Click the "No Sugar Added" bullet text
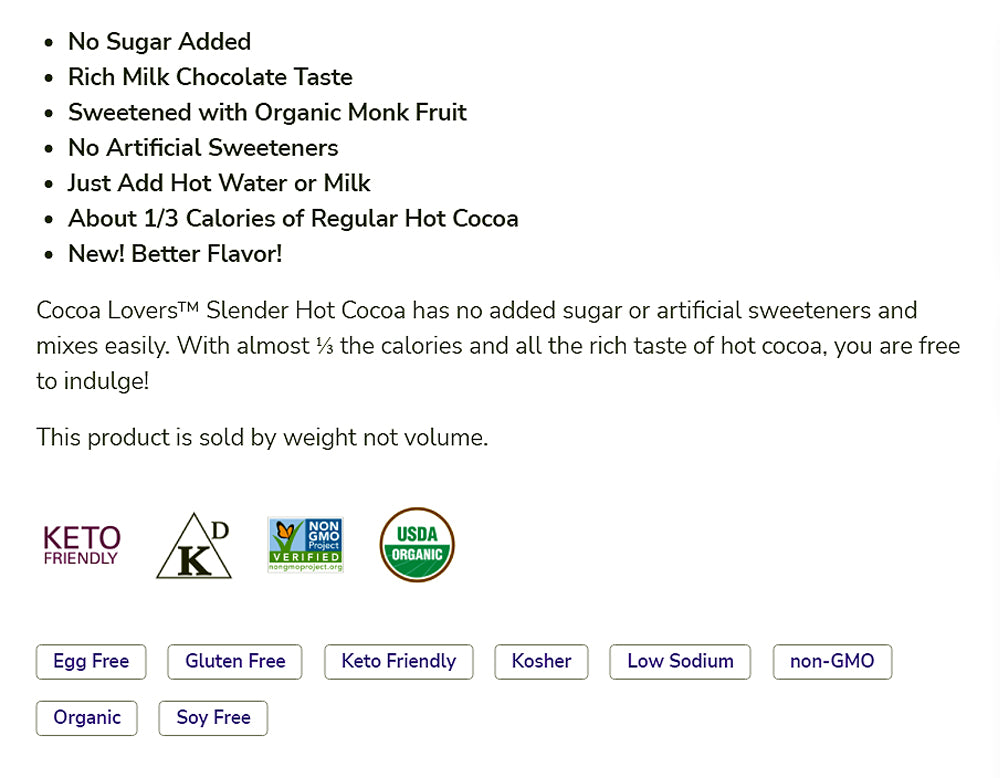1000x778 pixels. 159,42
